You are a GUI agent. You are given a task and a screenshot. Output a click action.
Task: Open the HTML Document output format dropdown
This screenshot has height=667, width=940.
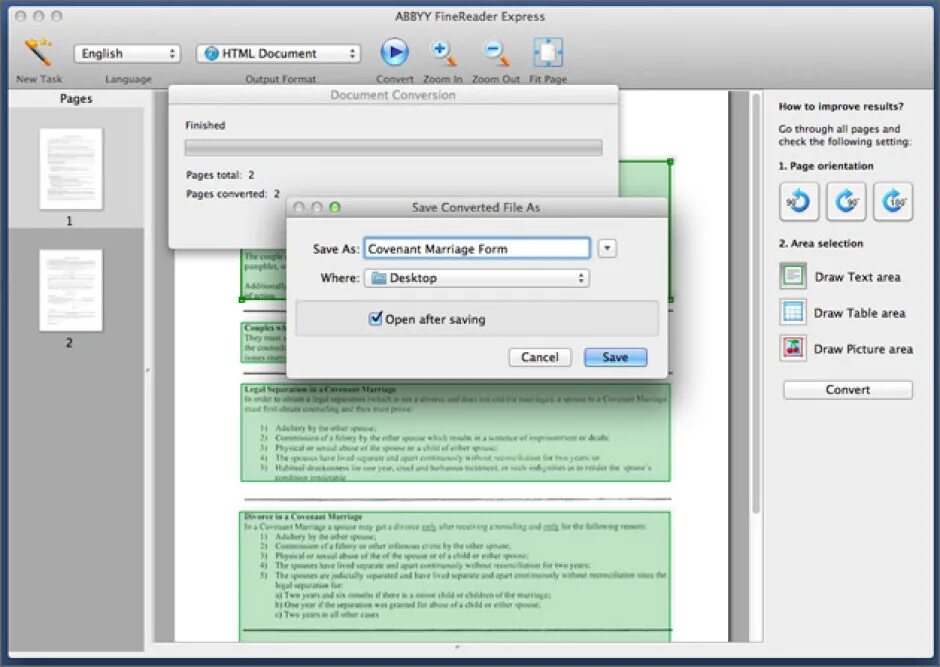(x=278, y=54)
